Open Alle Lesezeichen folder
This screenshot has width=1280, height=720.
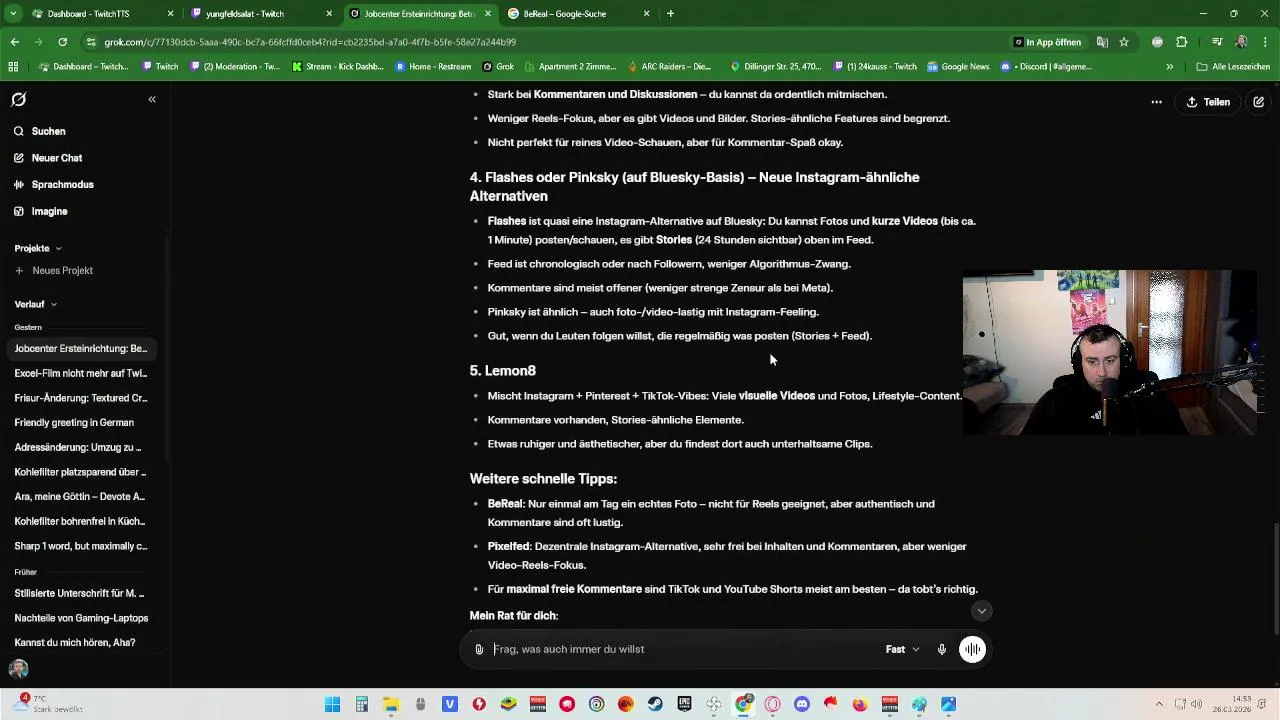pyautogui.click(x=1233, y=67)
